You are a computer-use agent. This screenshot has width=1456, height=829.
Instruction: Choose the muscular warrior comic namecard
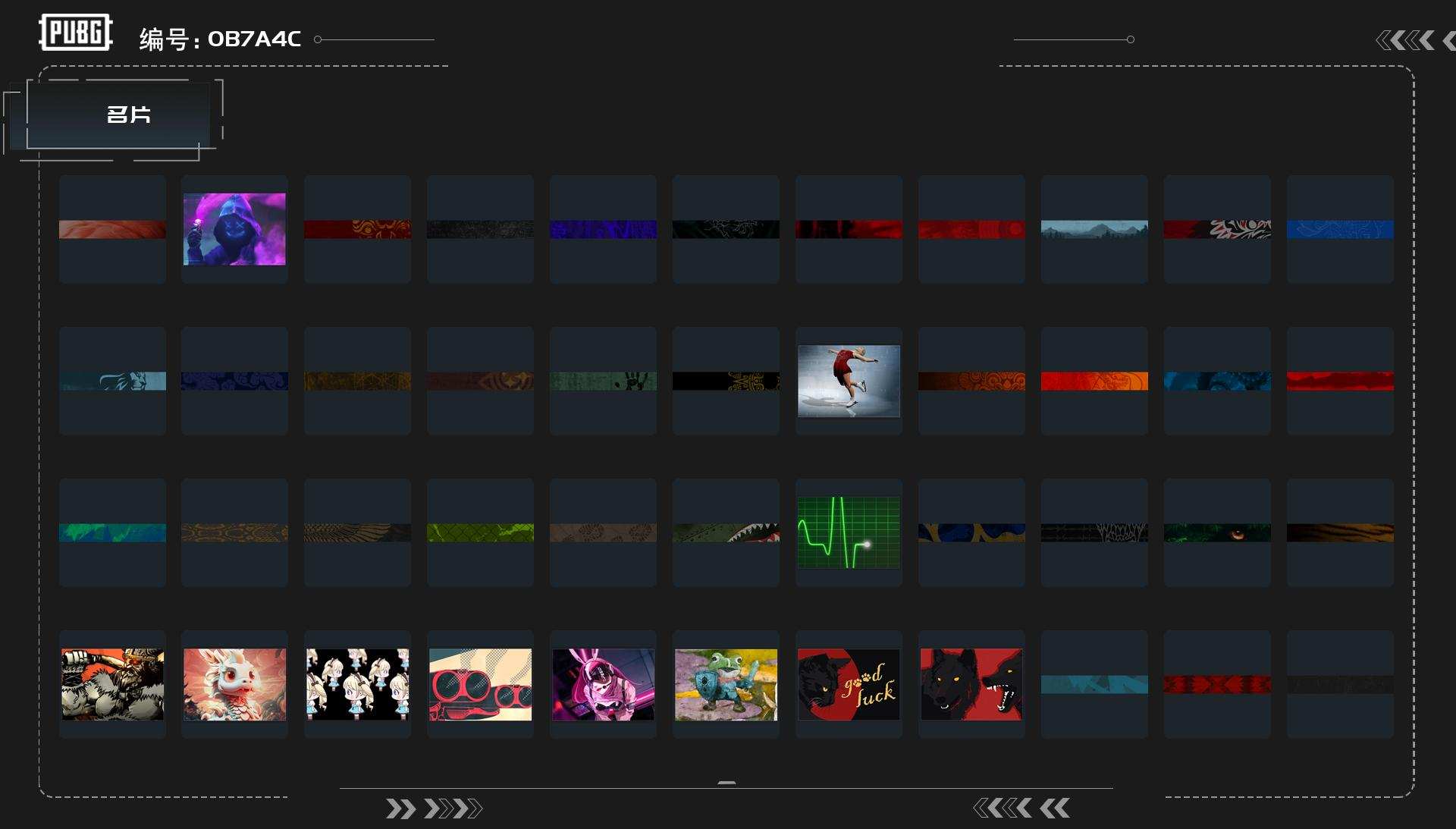[112, 684]
